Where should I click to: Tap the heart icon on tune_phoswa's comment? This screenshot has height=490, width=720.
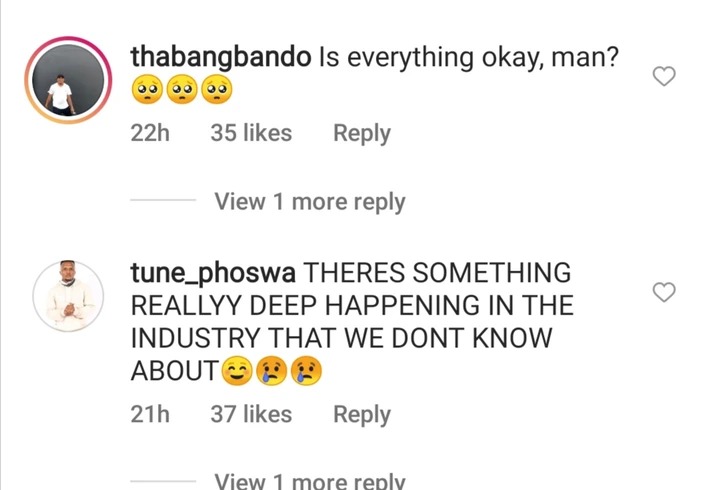tap(664, 292)
